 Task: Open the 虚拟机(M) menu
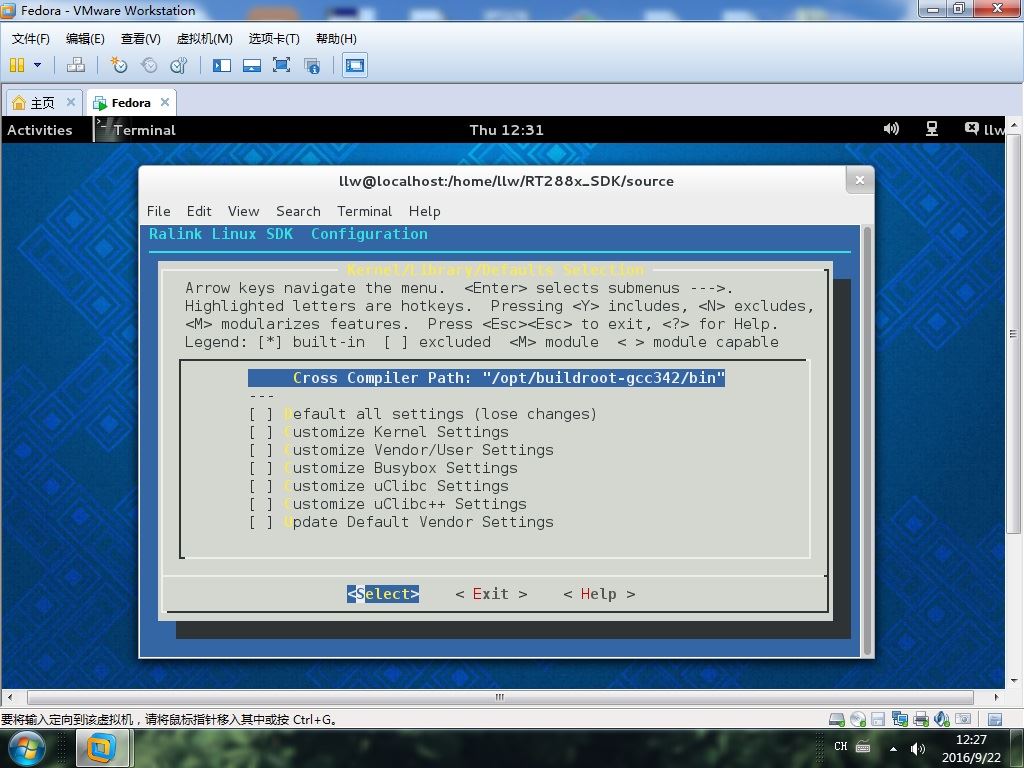[204, 39]
